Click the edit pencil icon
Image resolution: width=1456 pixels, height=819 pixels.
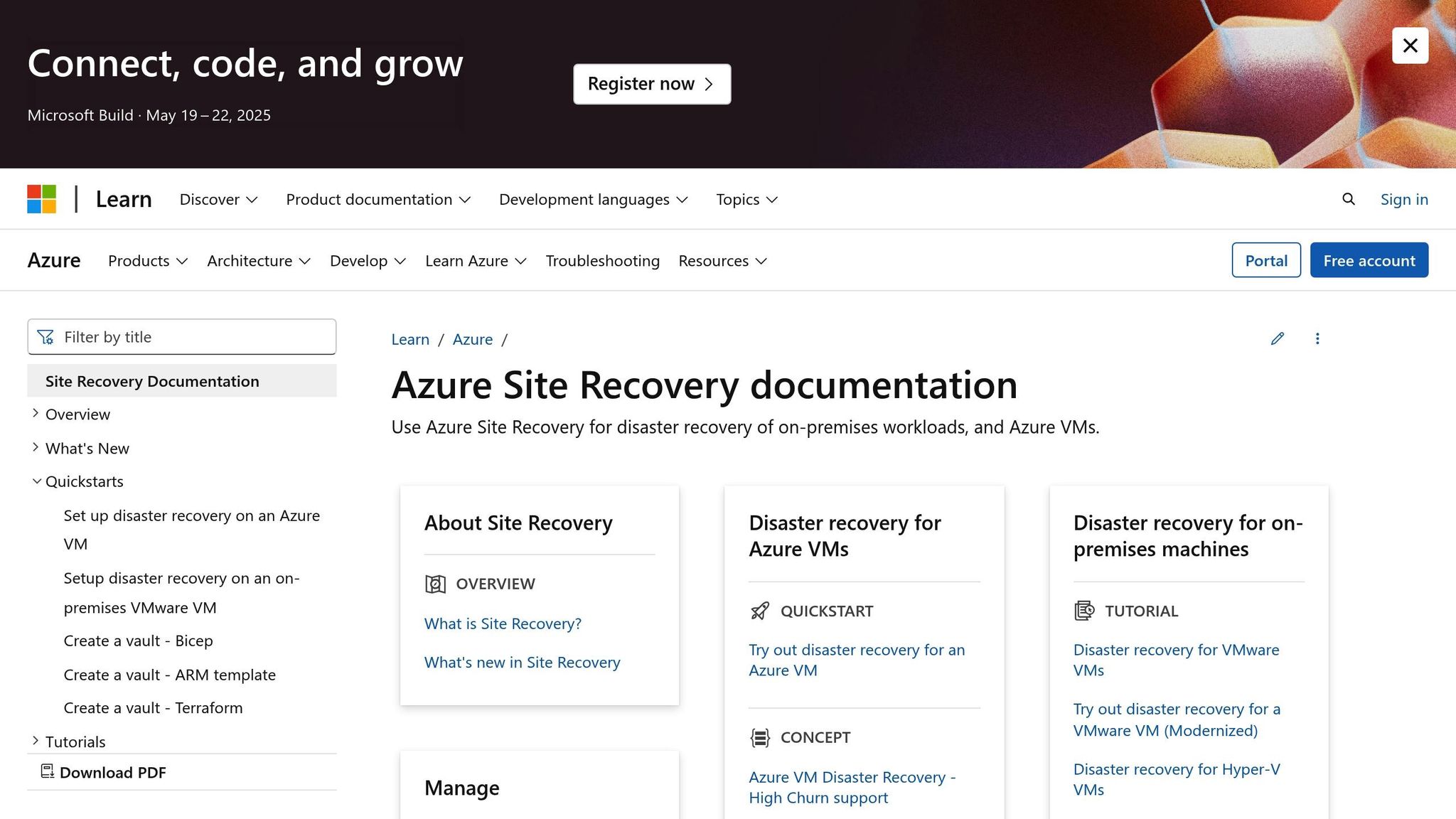coord(1278,338)
